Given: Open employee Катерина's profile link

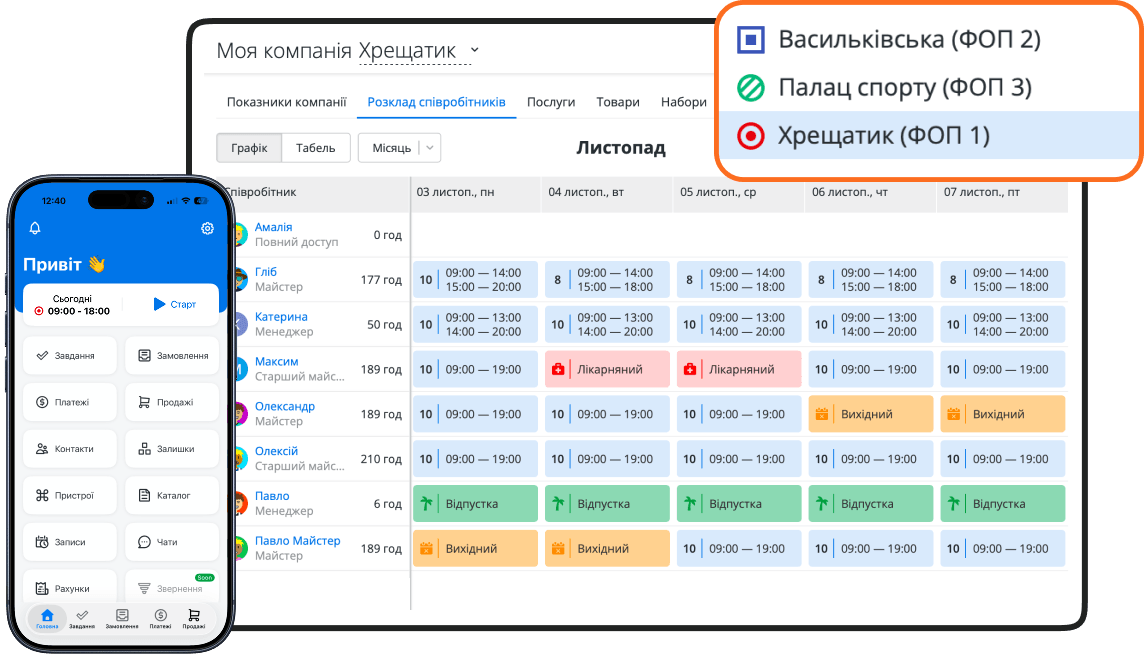Looking at the screenshot, I should click(281, 317).
